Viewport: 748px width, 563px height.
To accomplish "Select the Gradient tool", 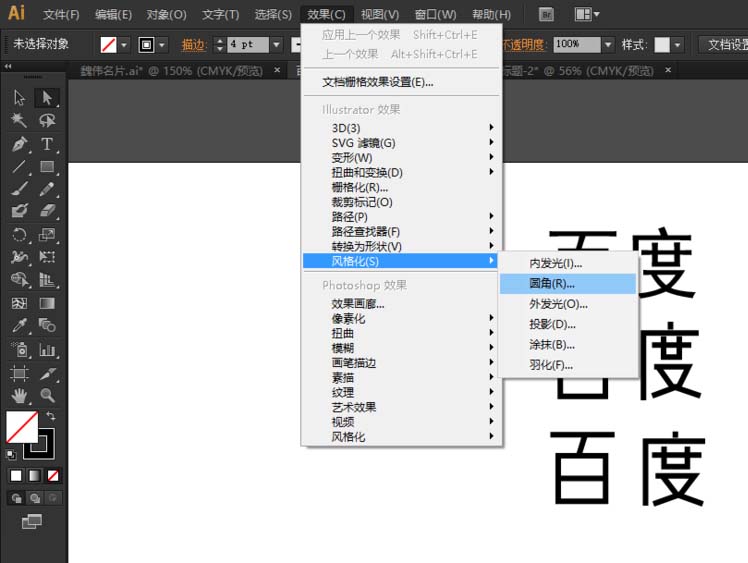I will [x=47, y=303].
